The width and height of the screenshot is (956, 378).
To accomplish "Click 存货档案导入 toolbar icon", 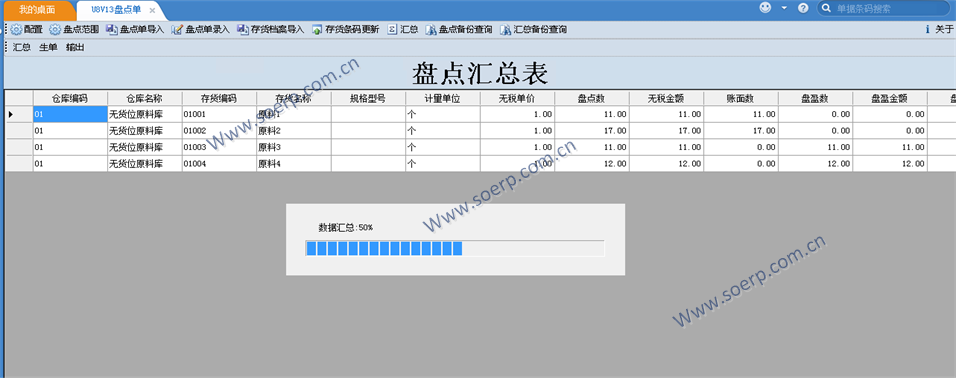I will (243, 29).
